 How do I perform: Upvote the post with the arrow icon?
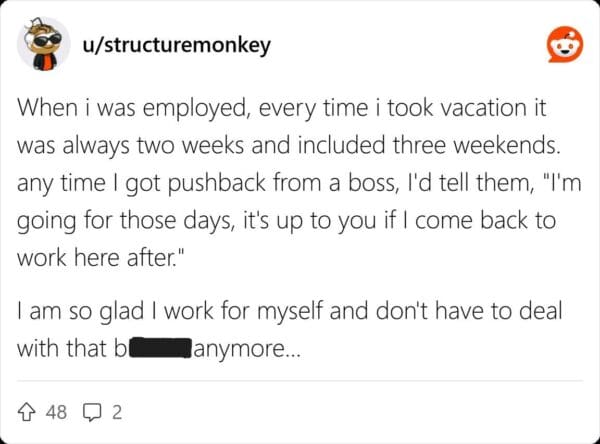tap(28, 409)
